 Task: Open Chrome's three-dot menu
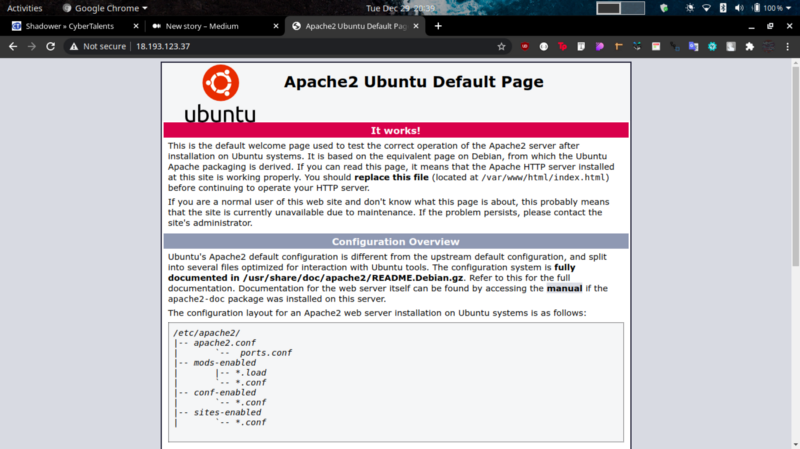787,46
